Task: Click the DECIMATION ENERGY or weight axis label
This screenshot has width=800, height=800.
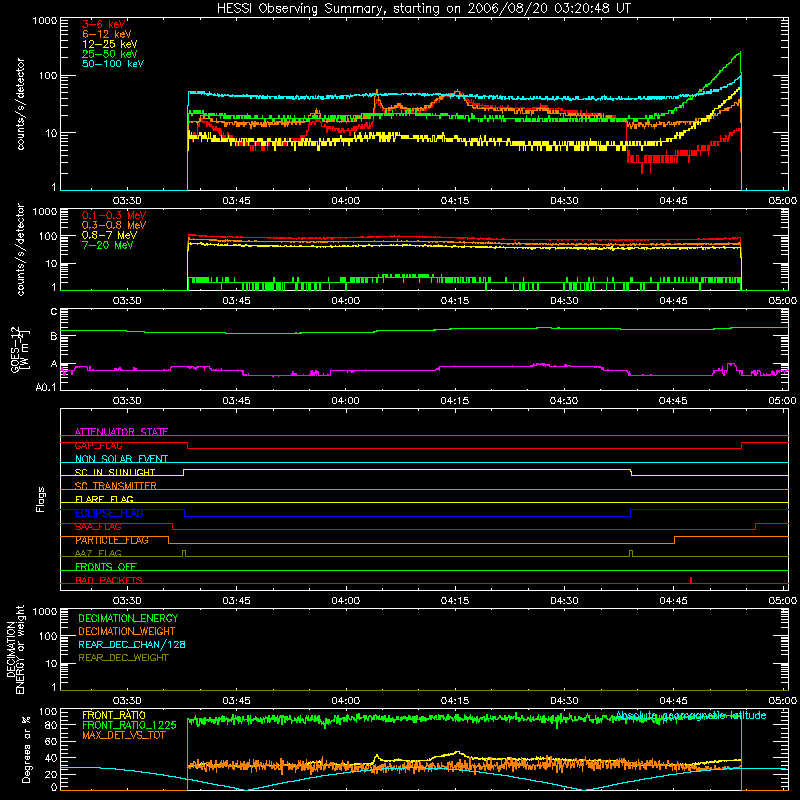Action: pyautogui.click(x=16, y=649)
